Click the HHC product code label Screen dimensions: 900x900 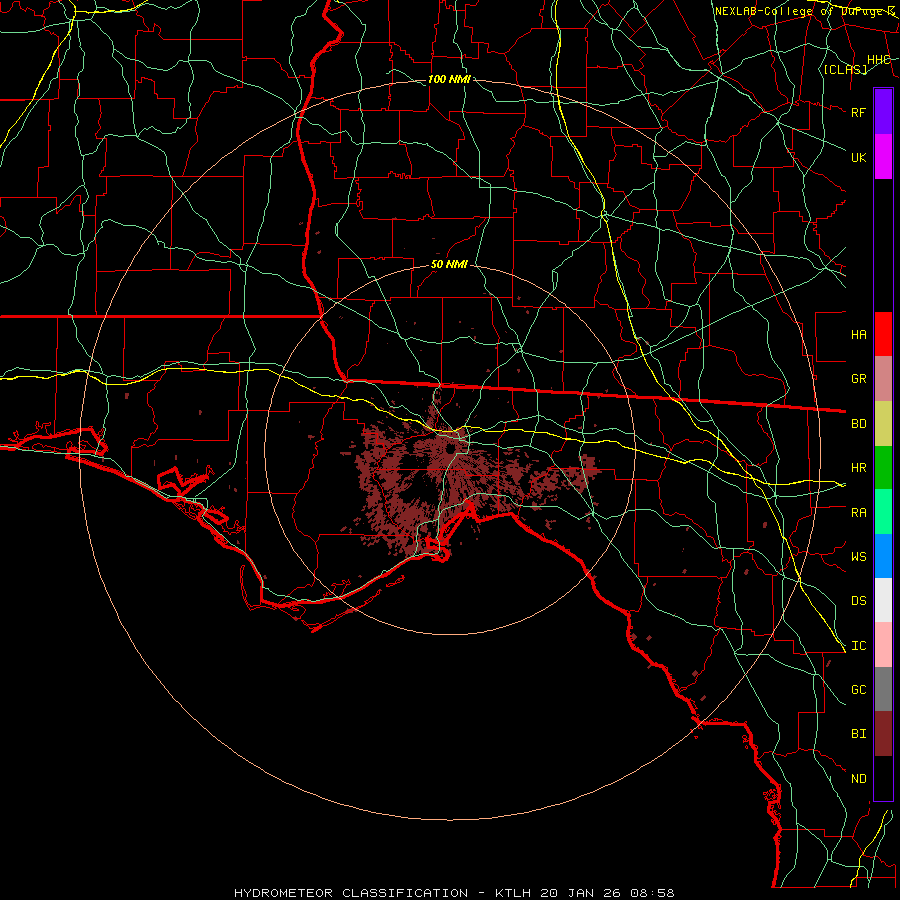[x=879, y=60]
